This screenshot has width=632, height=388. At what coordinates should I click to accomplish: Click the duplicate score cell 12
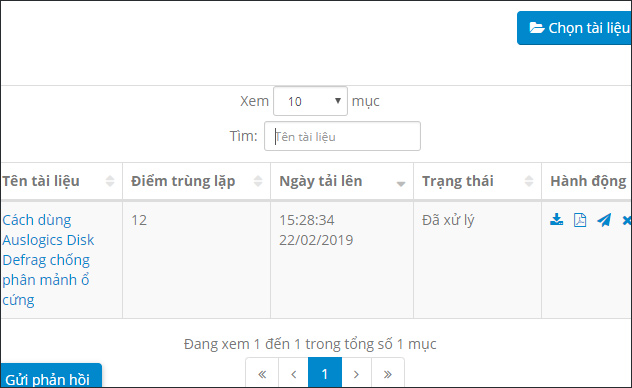(x=196, y=260)
